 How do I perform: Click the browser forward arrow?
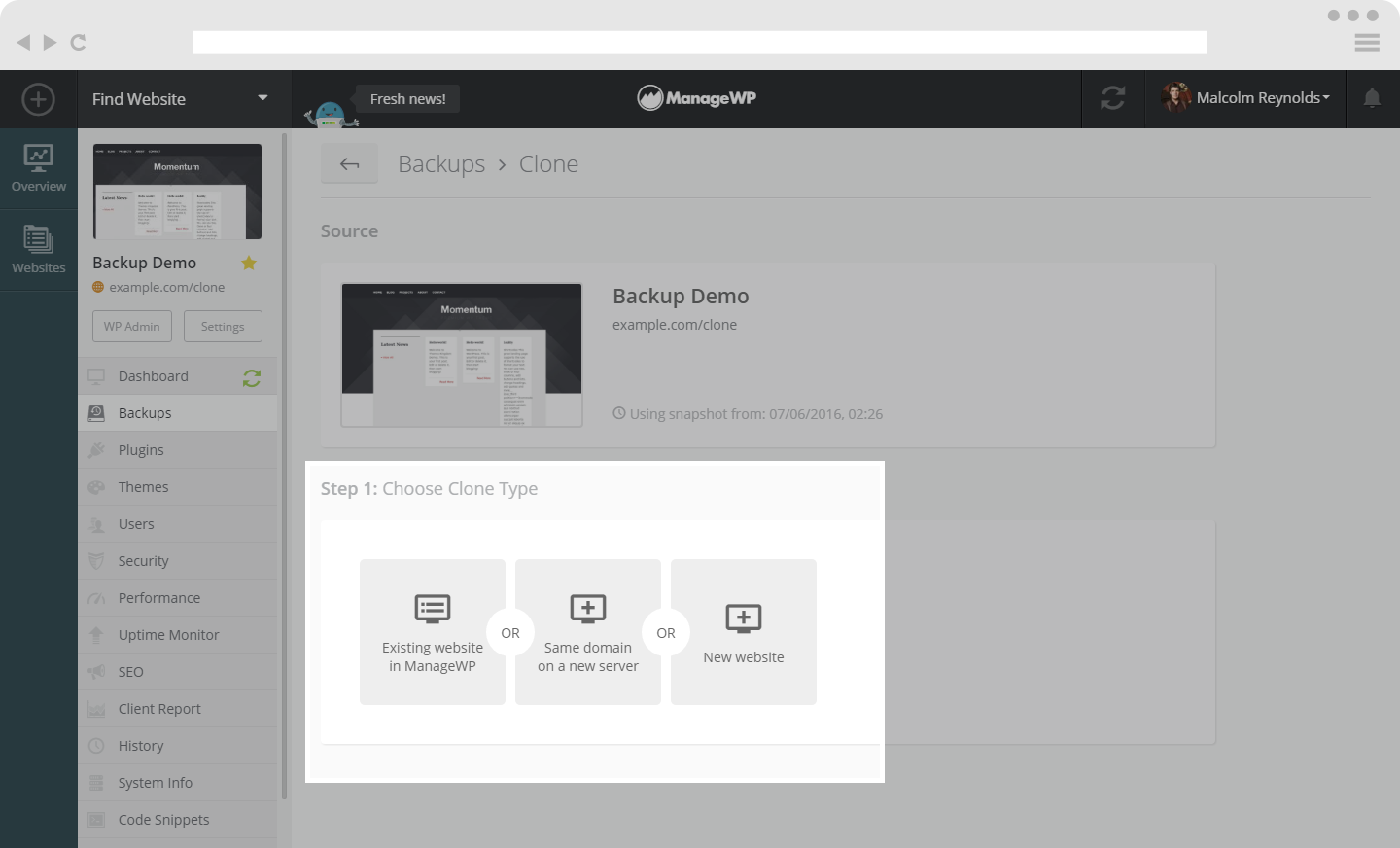[x=50, y=42]
